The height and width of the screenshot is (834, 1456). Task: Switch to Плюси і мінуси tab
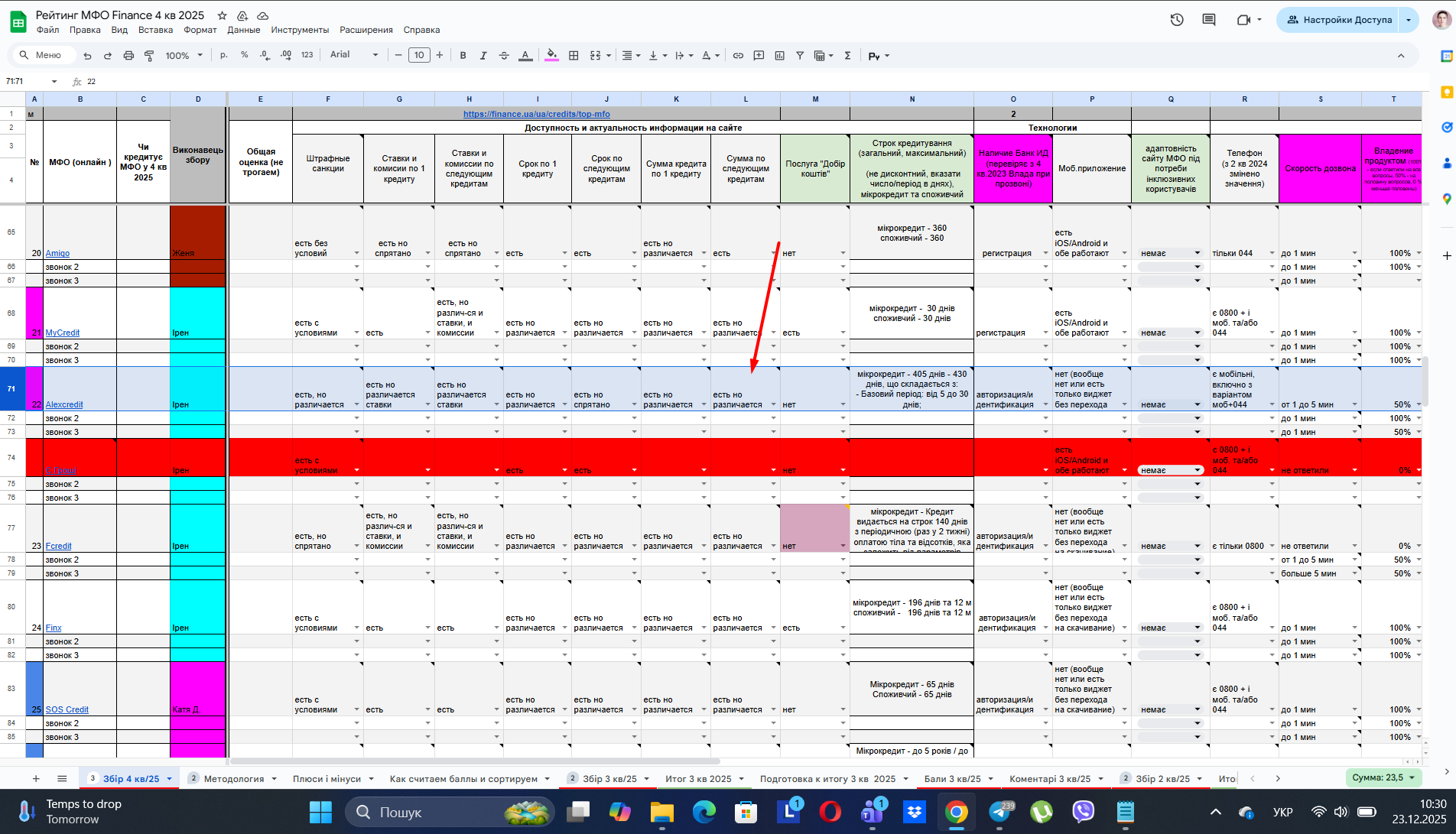click(327, 778)
